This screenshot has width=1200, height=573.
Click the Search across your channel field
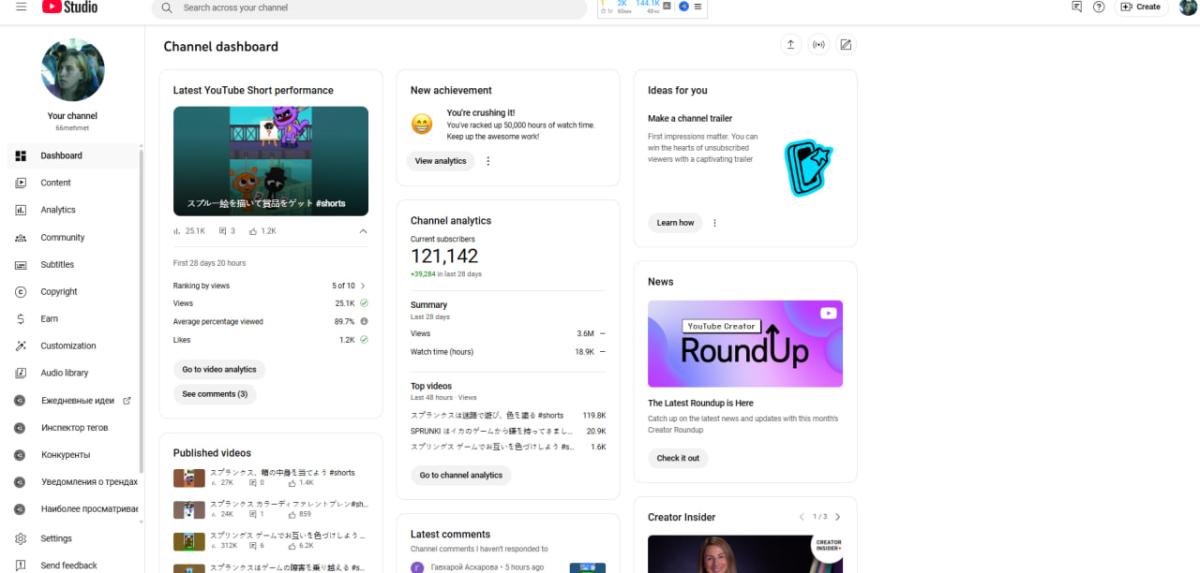369,8
